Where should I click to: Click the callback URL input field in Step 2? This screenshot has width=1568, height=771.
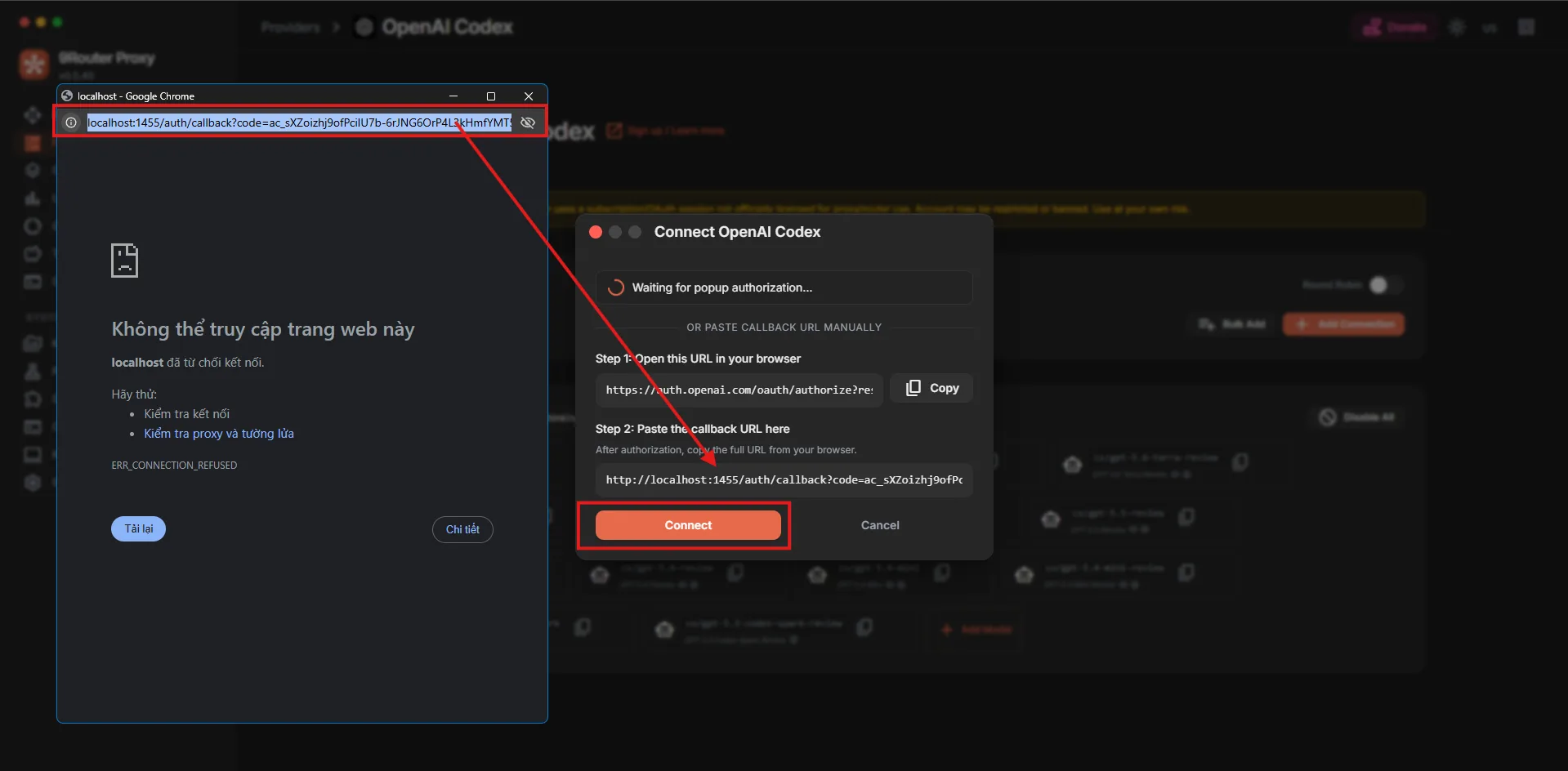(784, 479)
